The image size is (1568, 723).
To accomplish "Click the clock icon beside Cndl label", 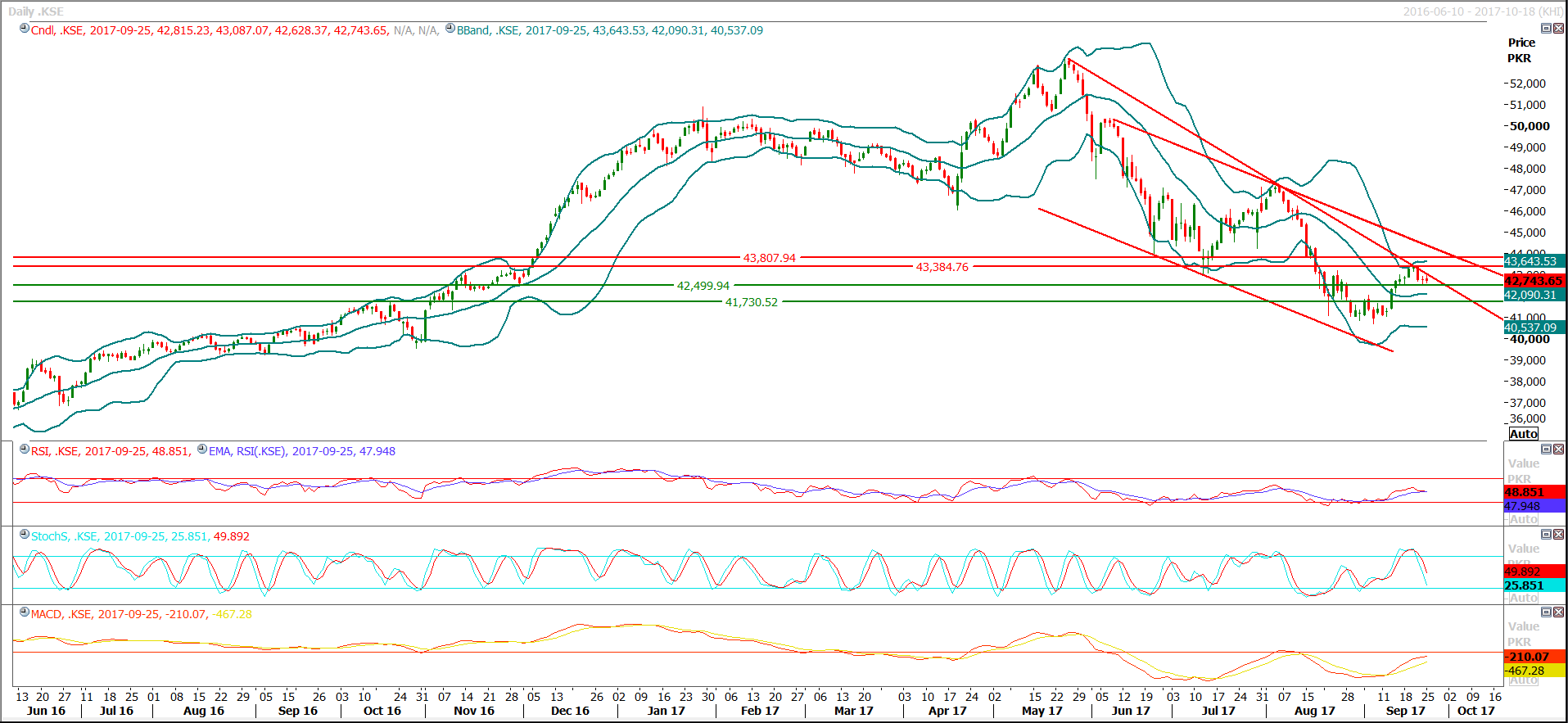I will click(x=25, y=29).
